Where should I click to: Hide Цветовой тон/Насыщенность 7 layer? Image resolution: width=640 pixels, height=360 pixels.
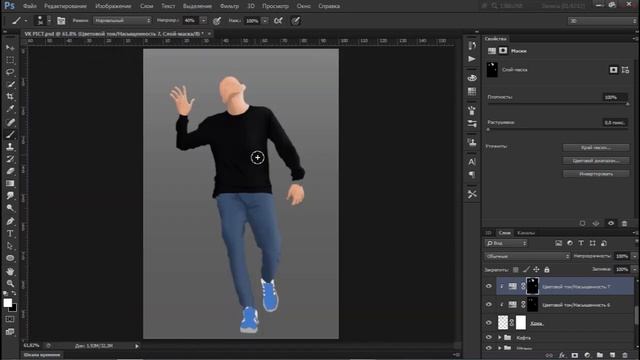pyautogui.click(x=489, y=287)
